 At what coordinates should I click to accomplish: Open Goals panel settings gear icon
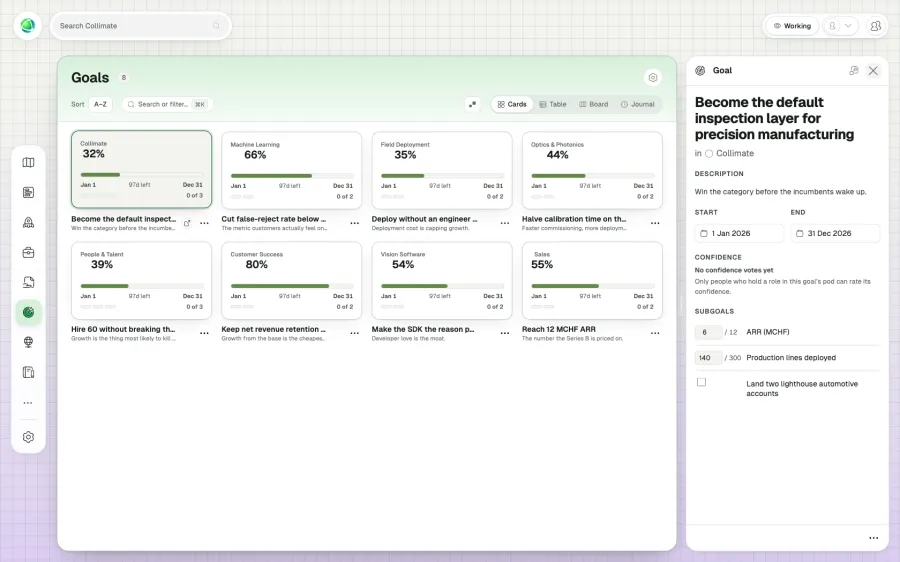click(653, 77)
